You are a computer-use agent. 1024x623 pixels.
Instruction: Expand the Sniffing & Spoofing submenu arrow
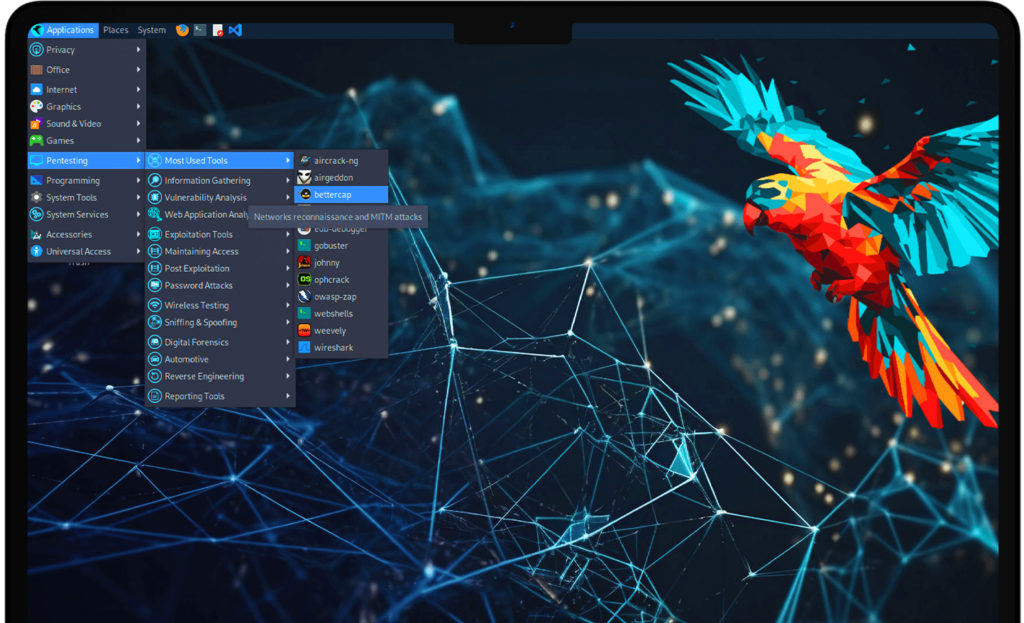[x=288, y=323]
